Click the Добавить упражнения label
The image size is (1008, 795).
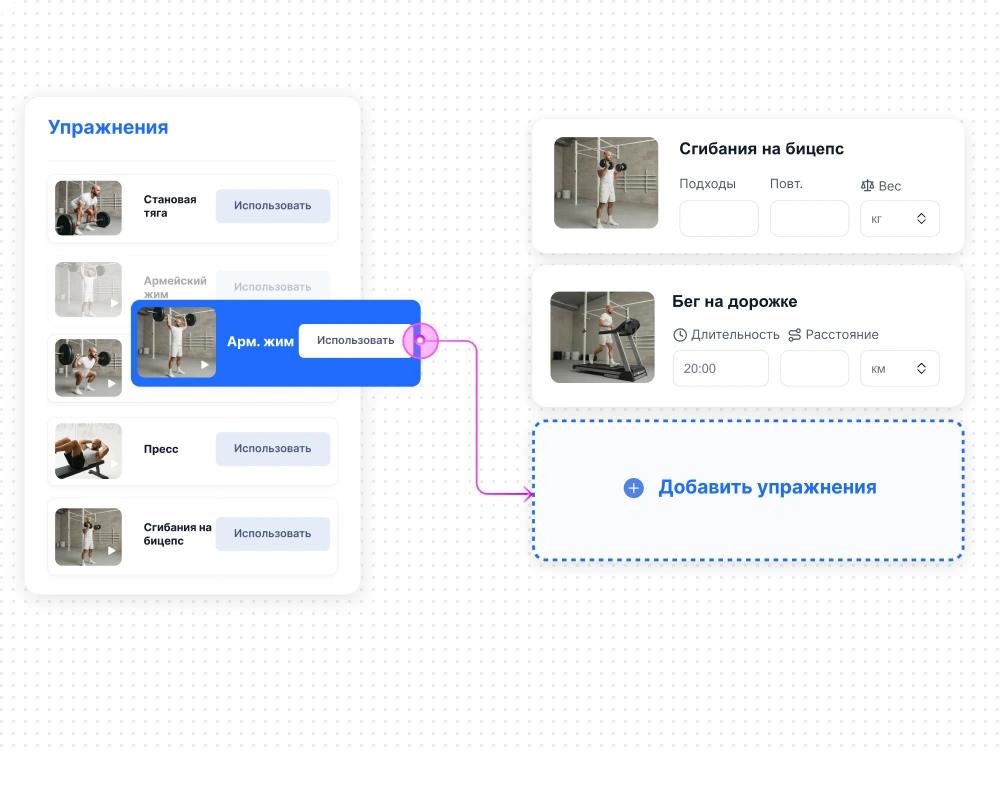767,487
